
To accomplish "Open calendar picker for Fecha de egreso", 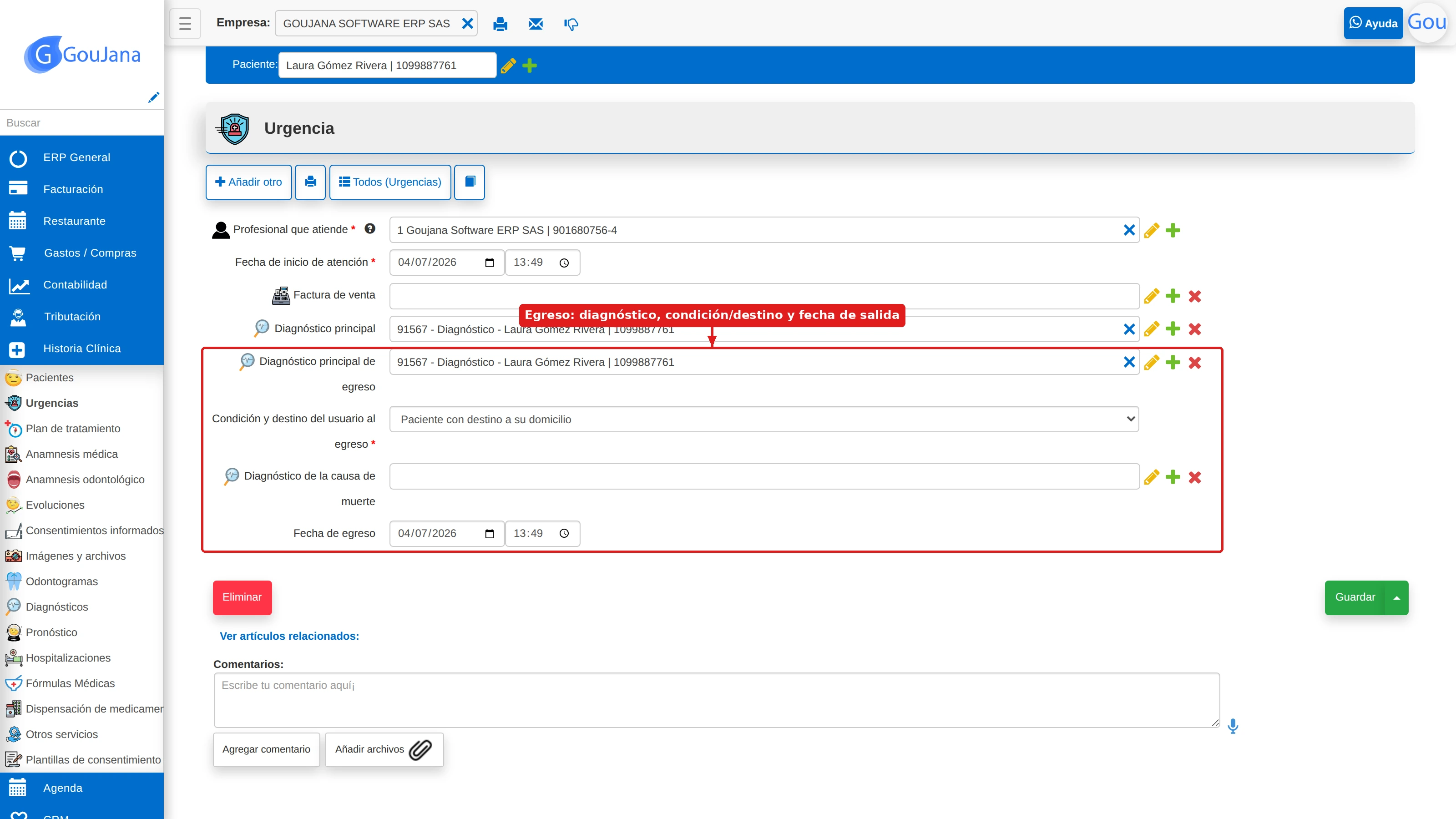I will click(x=490, y=533).
